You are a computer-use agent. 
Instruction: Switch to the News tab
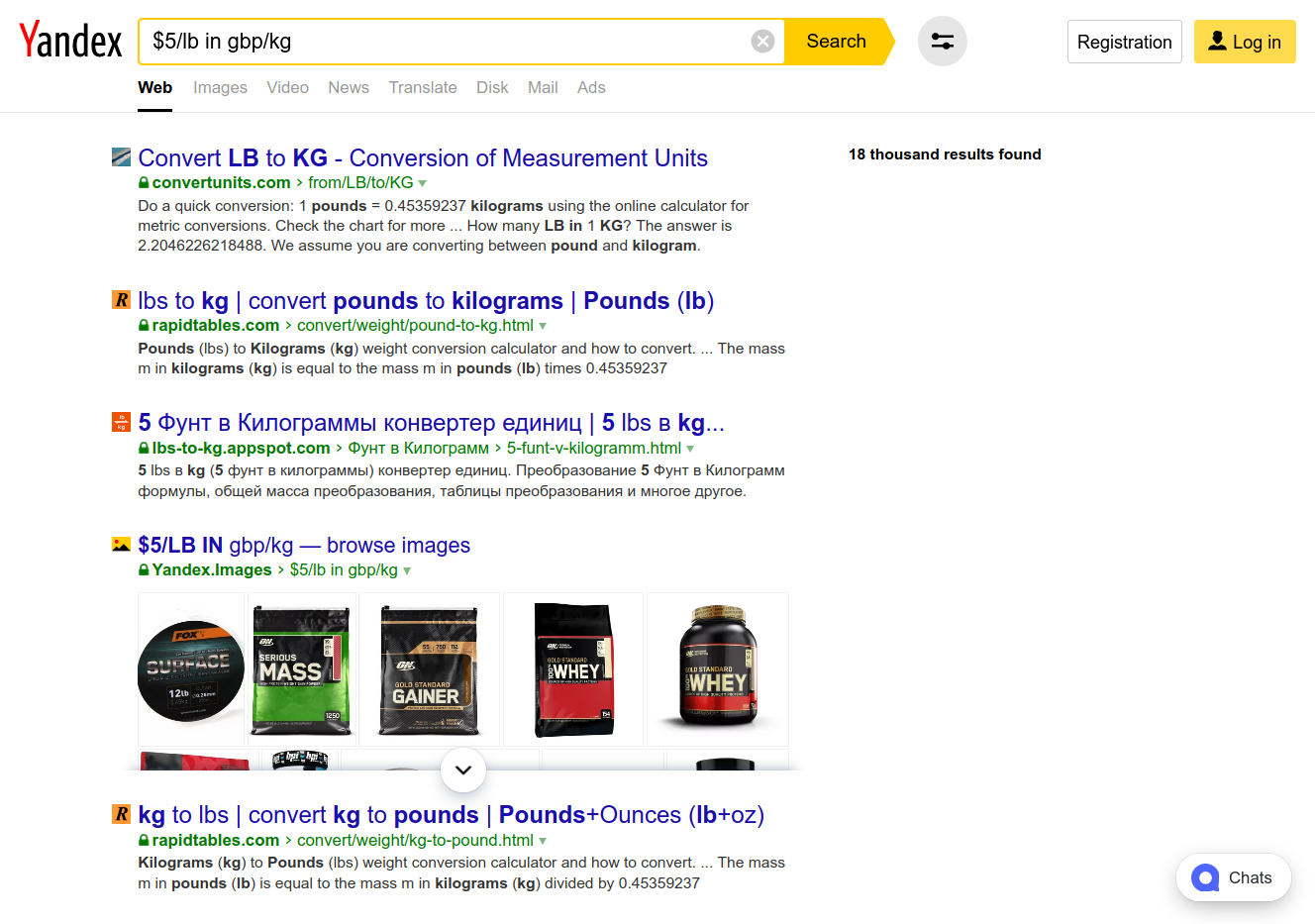(349, 87)
